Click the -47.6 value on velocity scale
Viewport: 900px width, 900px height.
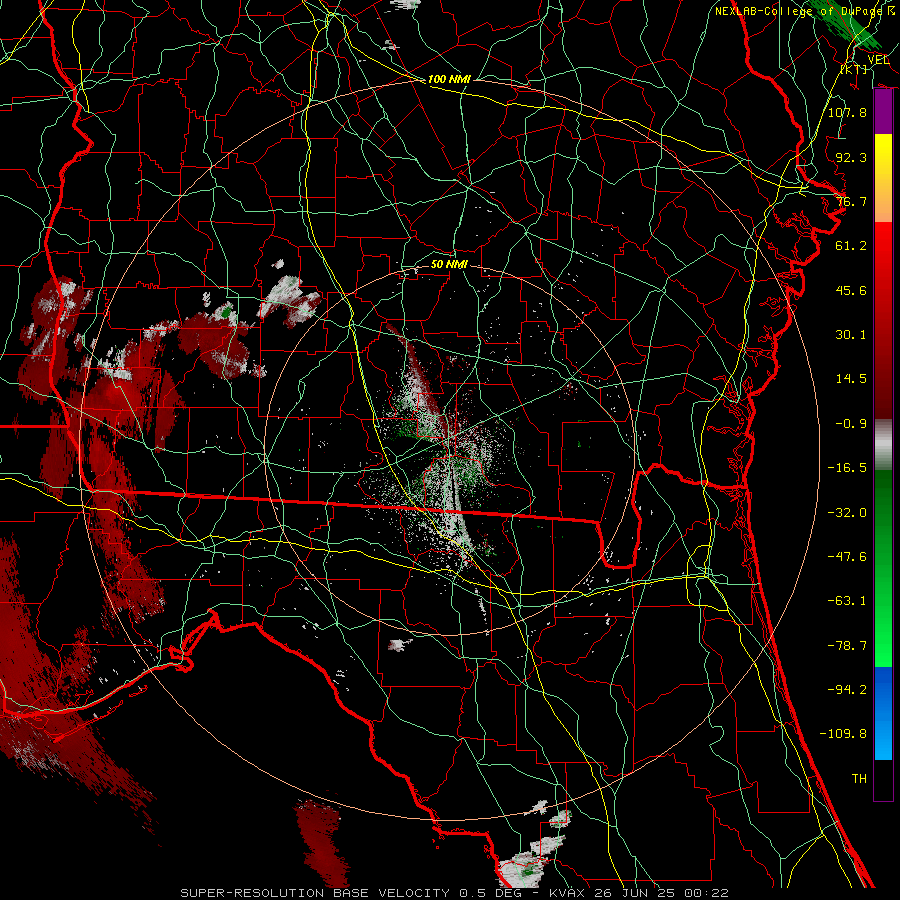point(847,556)
